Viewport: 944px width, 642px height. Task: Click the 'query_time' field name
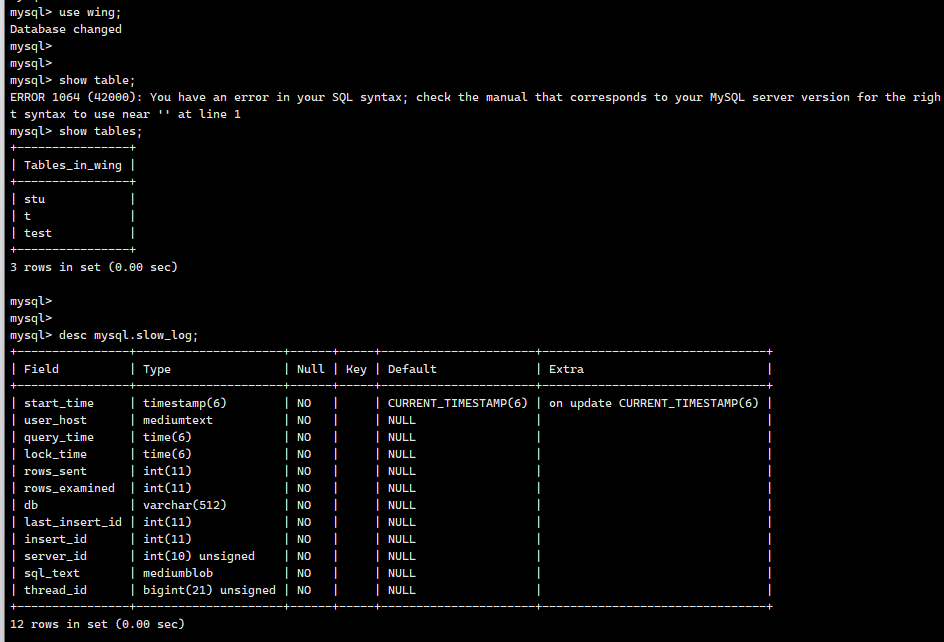click(x=59, y=437)
